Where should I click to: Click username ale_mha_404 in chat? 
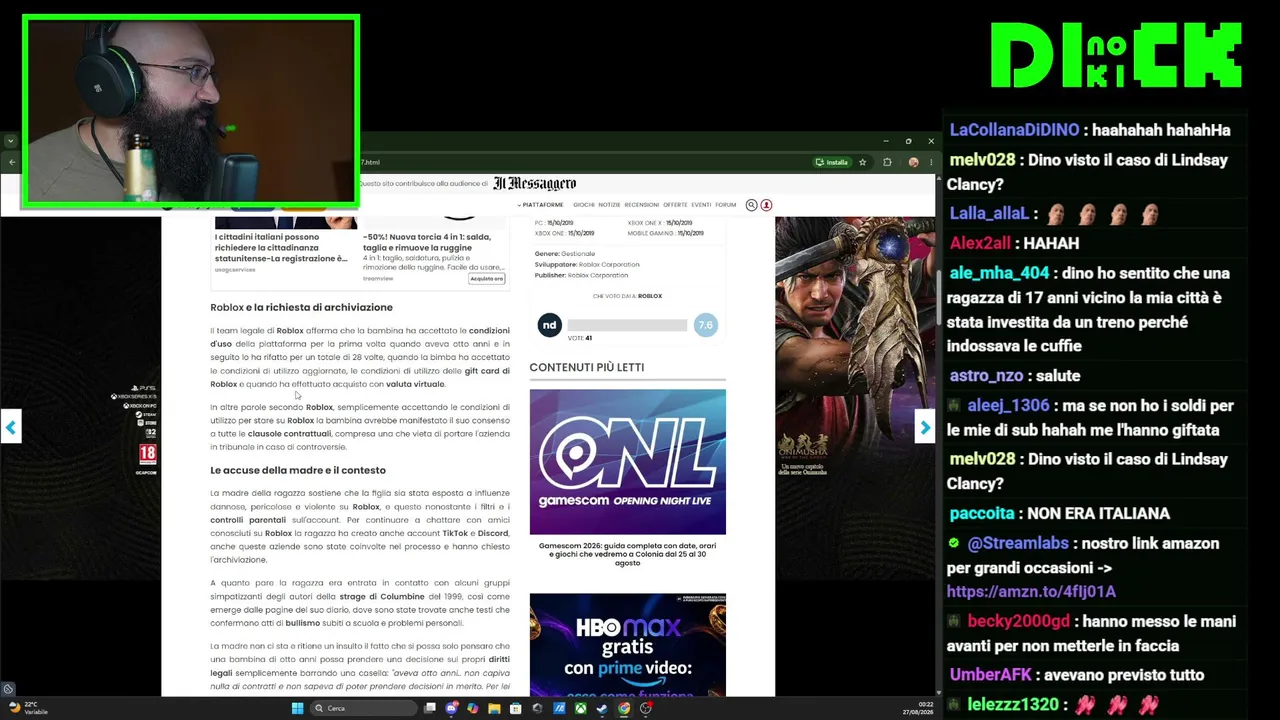(x=999, y=273)
